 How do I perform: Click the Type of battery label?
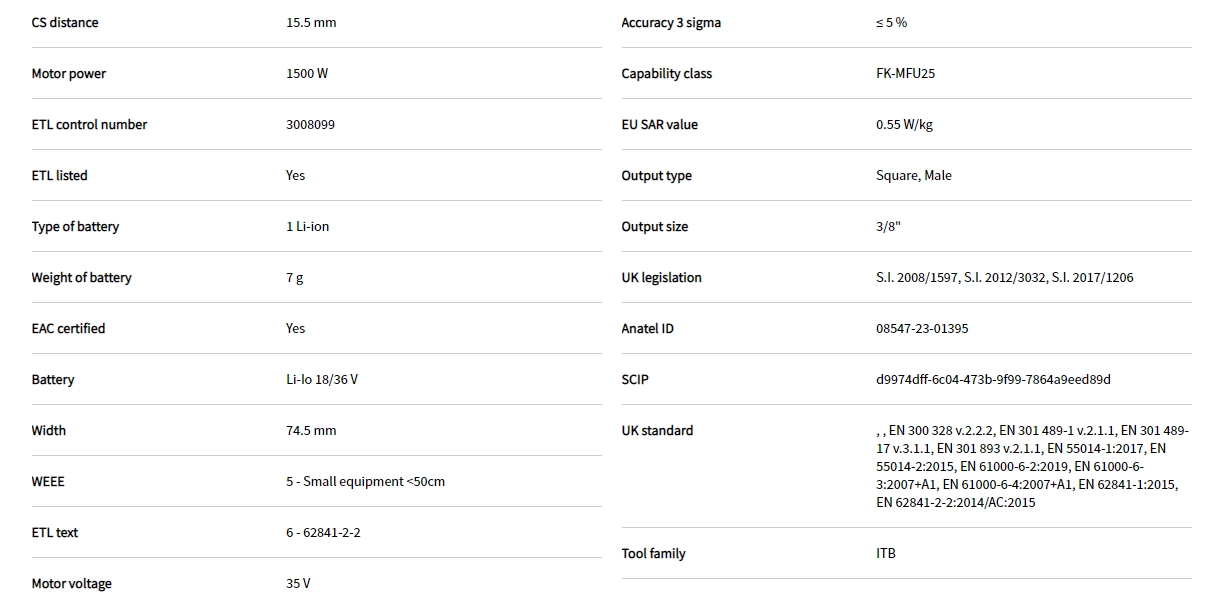click(x=75, y=227)
